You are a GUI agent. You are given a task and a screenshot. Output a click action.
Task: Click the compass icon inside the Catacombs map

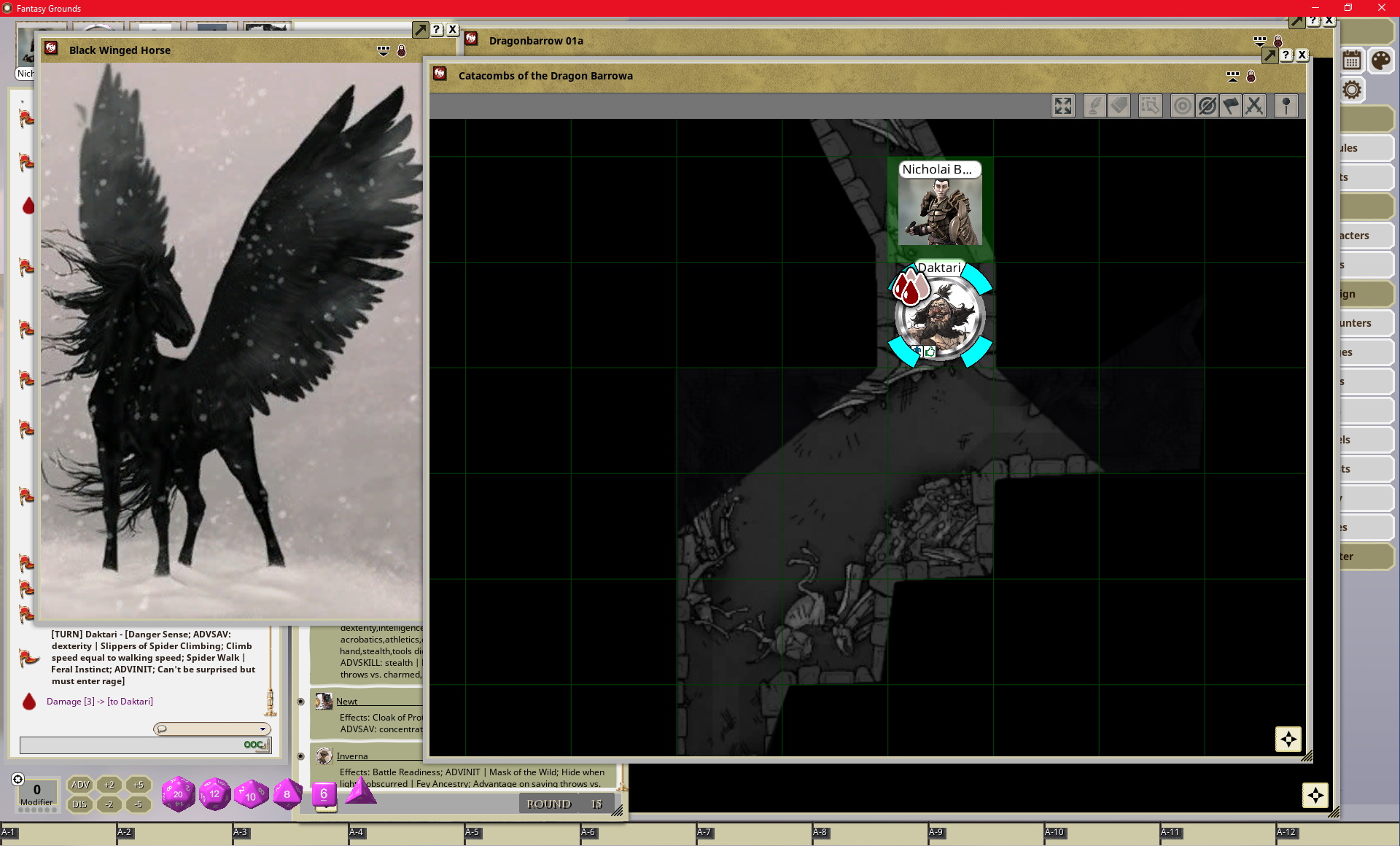(x=1288, y=739)
